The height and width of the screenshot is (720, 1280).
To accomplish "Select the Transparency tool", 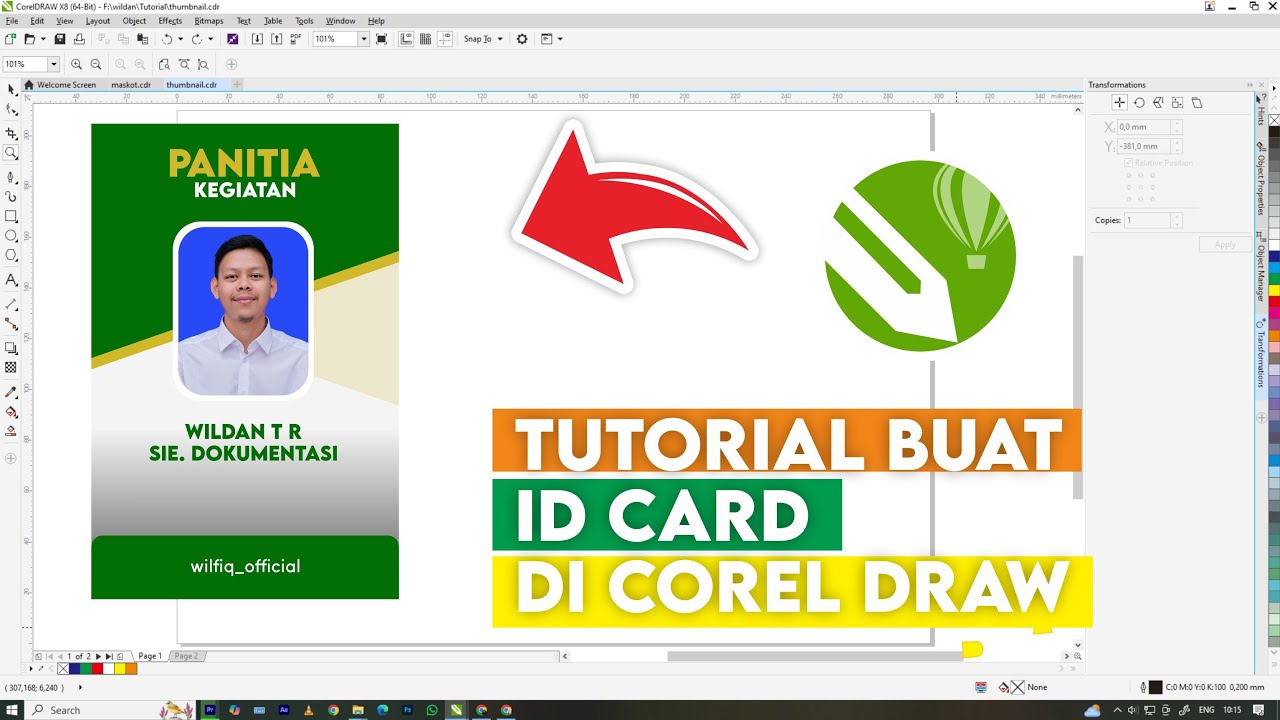I will tap(11, 368).
